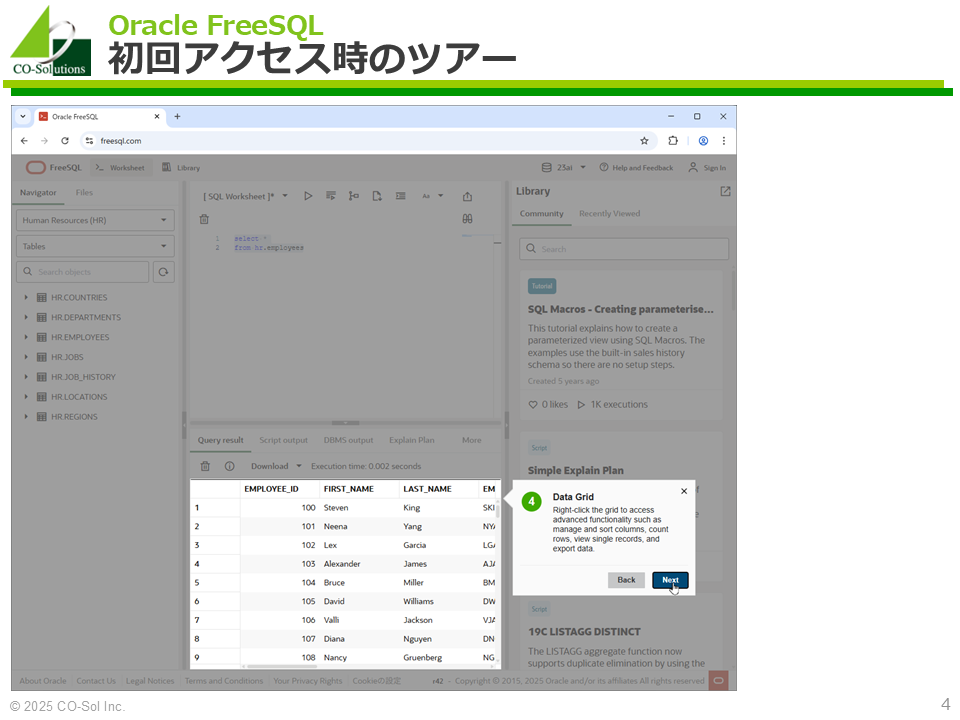Select the Recently Viewed tab

coord(609,214)
